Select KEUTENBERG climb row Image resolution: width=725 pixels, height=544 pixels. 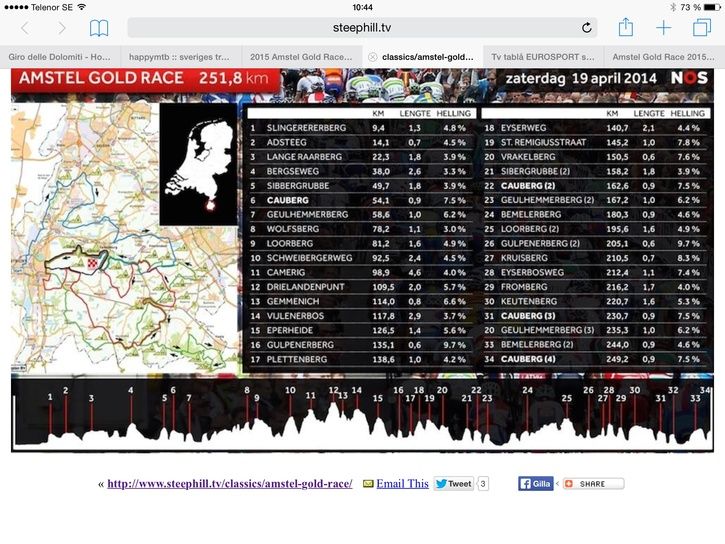point(596,301)
